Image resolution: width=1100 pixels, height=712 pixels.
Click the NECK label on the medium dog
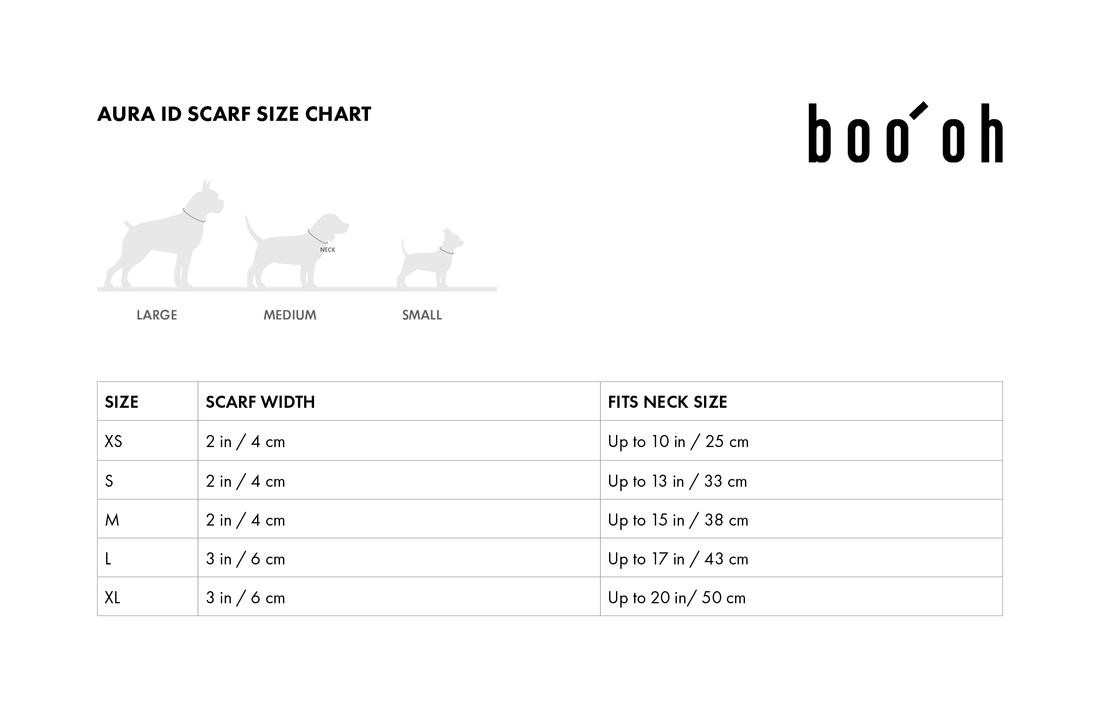327,250
